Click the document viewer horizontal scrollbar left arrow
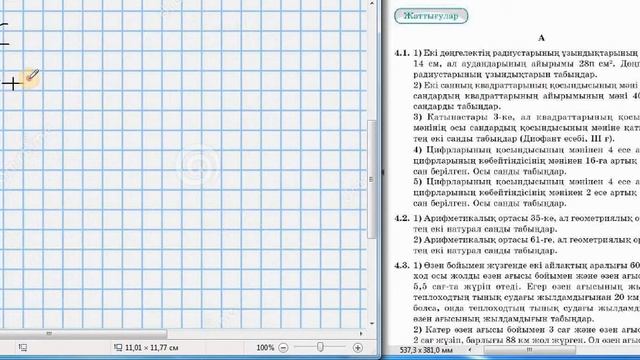640x360 pixels. [x=470, y=350]
